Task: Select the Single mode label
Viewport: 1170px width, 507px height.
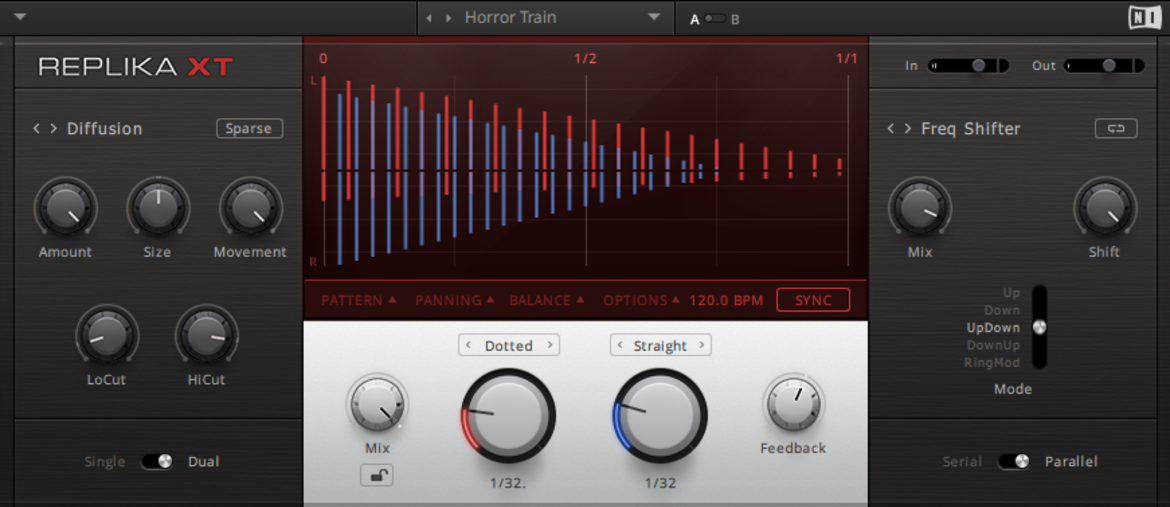Action: point(104,461)
